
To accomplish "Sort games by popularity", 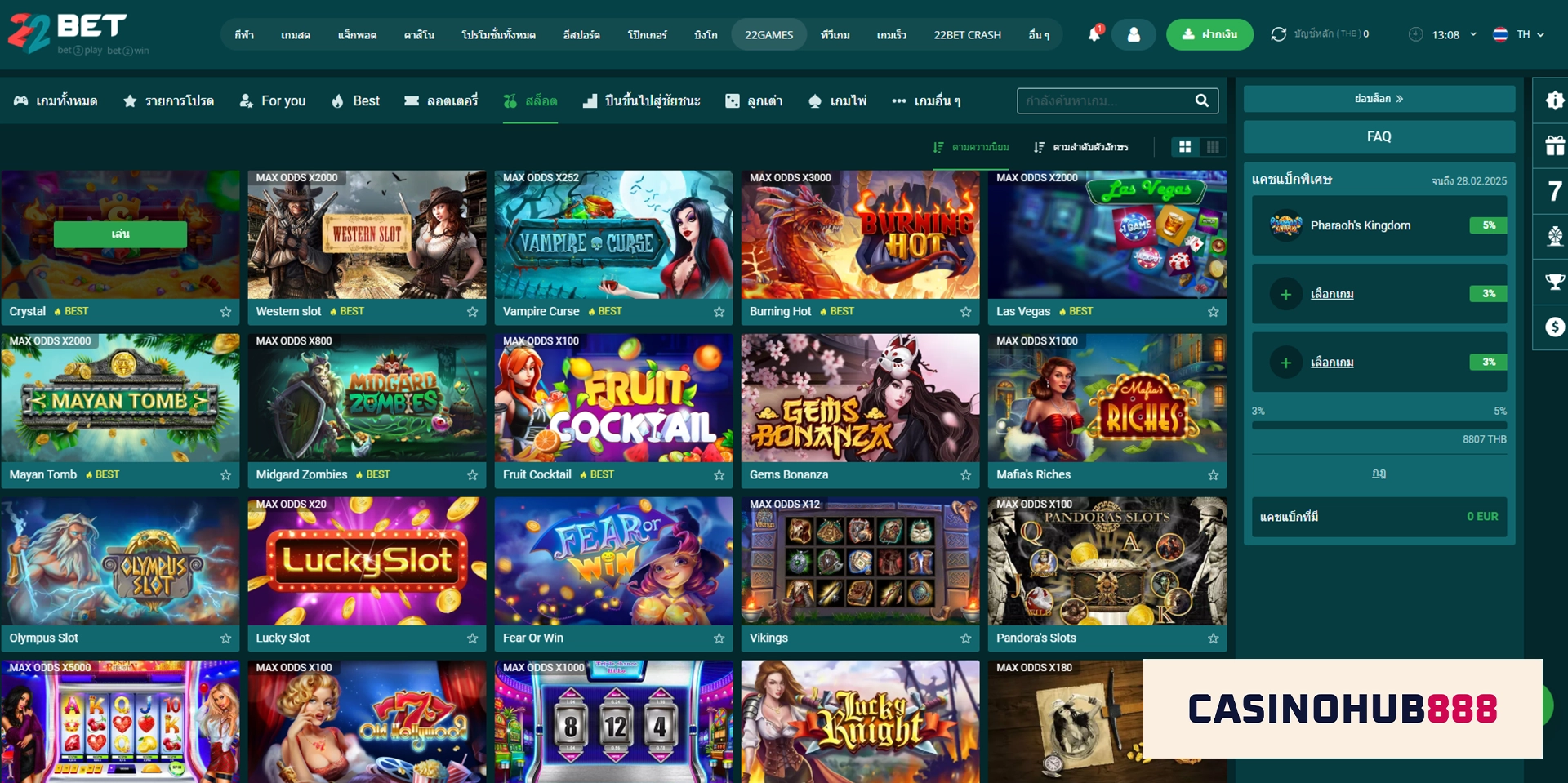I will (x=971, y=147).
